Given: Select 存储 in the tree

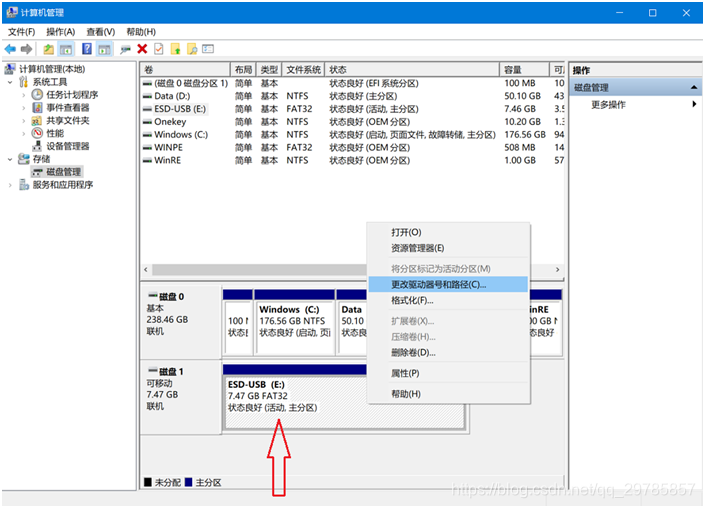Looking at the screenshot, I should pyautogui.click(x=41, y=159).
